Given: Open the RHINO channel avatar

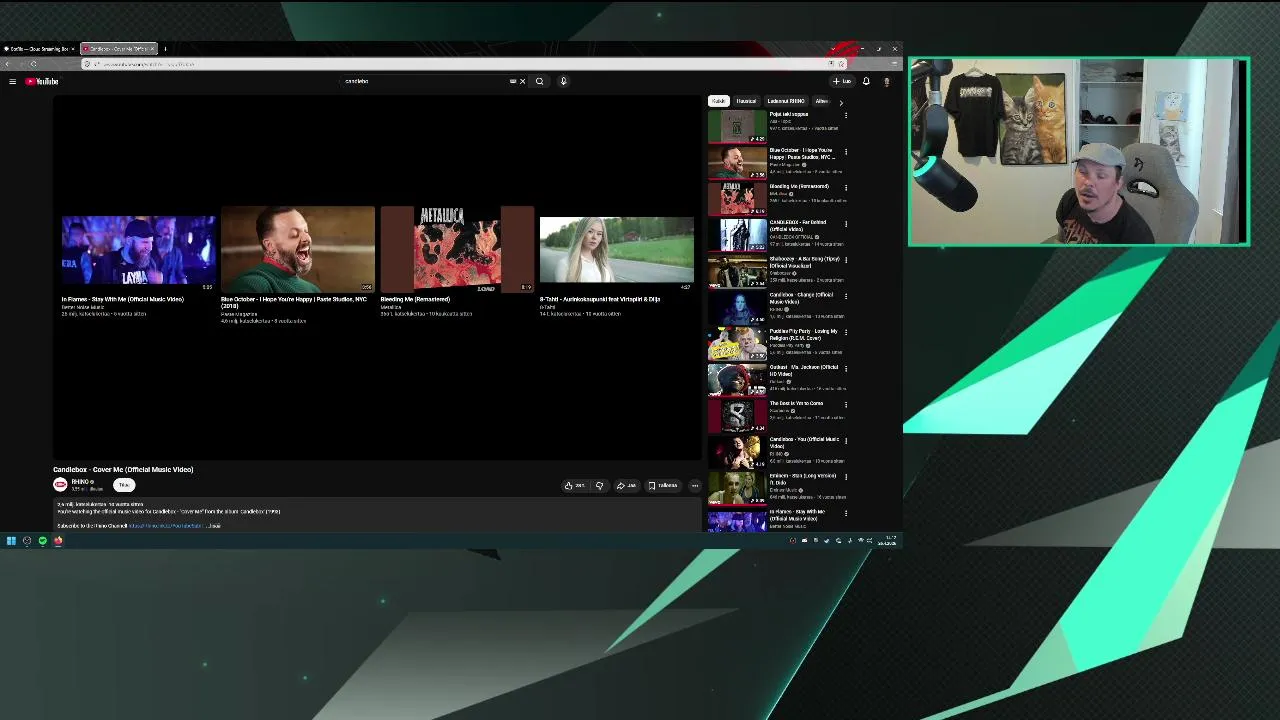Looking at the screenshot, I should (60, 484).
